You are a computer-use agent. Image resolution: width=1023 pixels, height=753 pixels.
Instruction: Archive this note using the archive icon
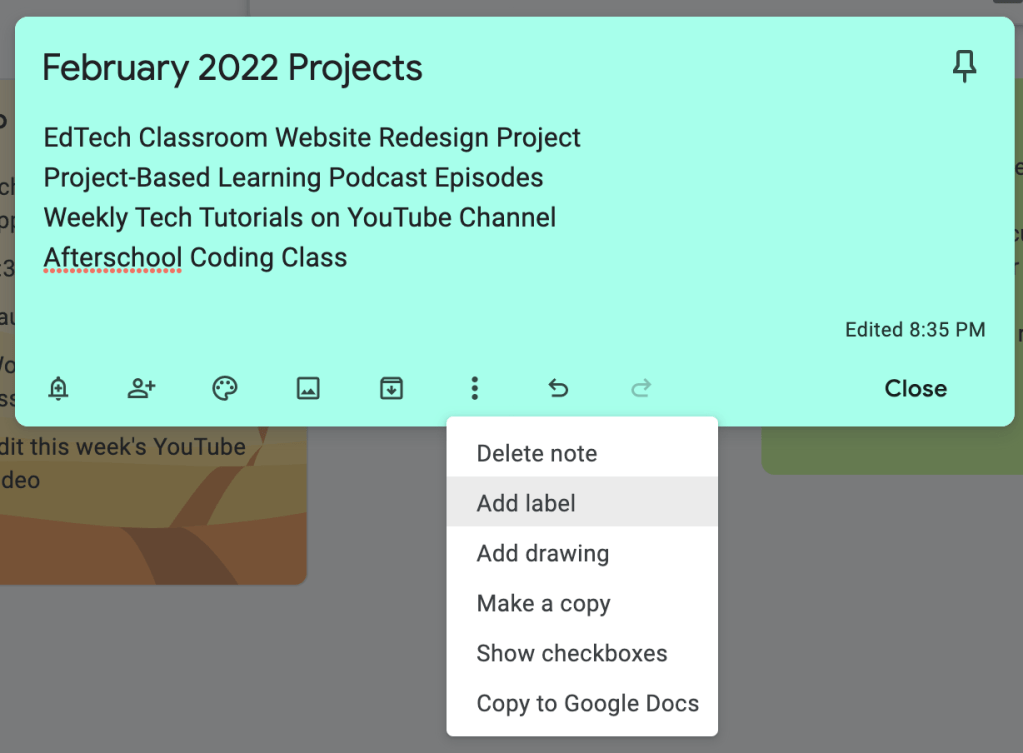391,389
